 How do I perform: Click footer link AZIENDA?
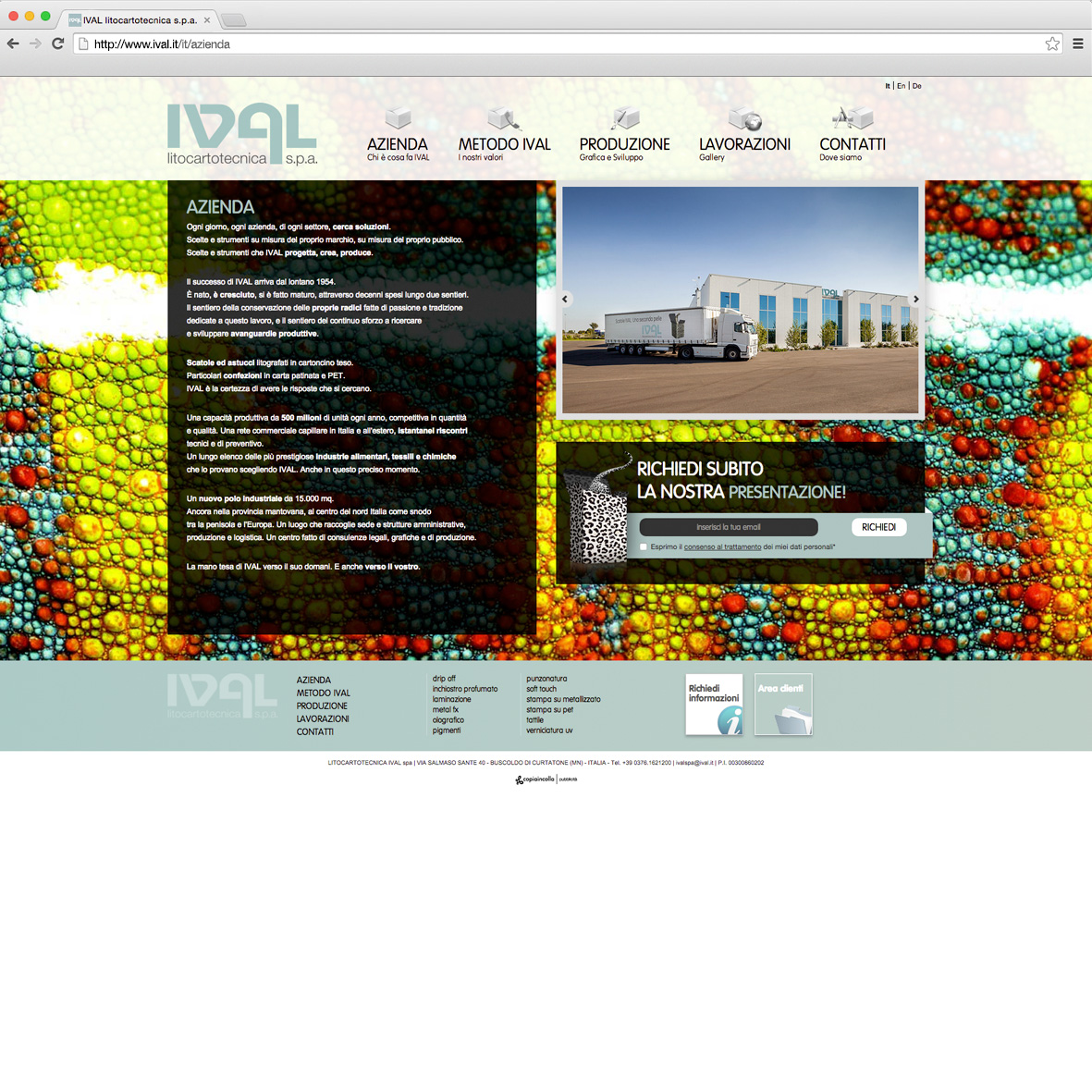tap(313, 680)
